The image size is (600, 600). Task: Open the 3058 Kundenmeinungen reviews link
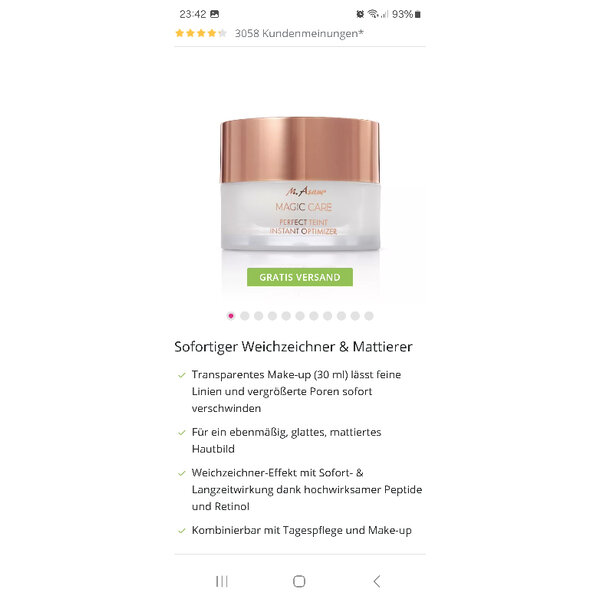(299, 34)
